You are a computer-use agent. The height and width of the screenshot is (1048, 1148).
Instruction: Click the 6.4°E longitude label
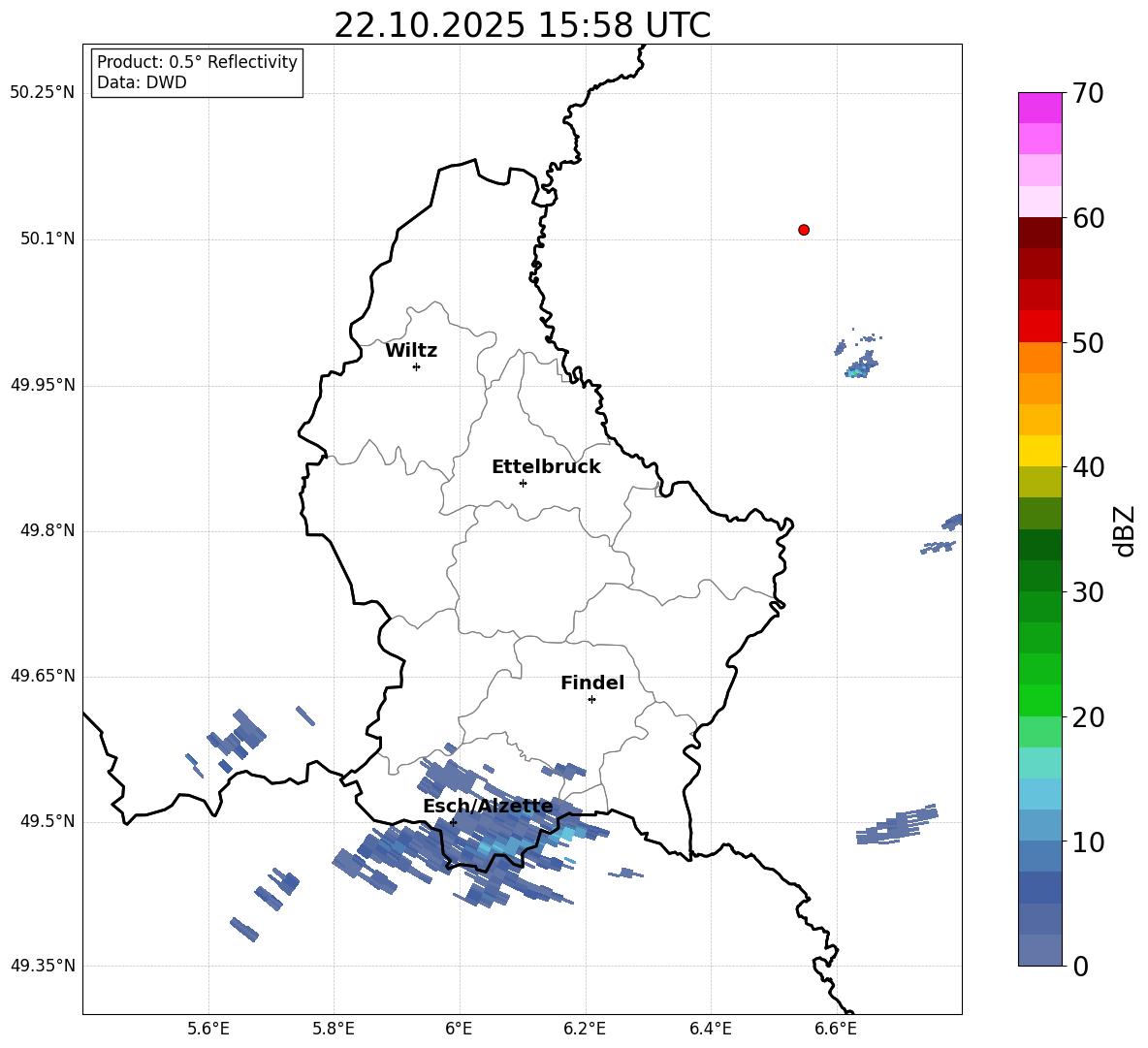(711, 1030)
